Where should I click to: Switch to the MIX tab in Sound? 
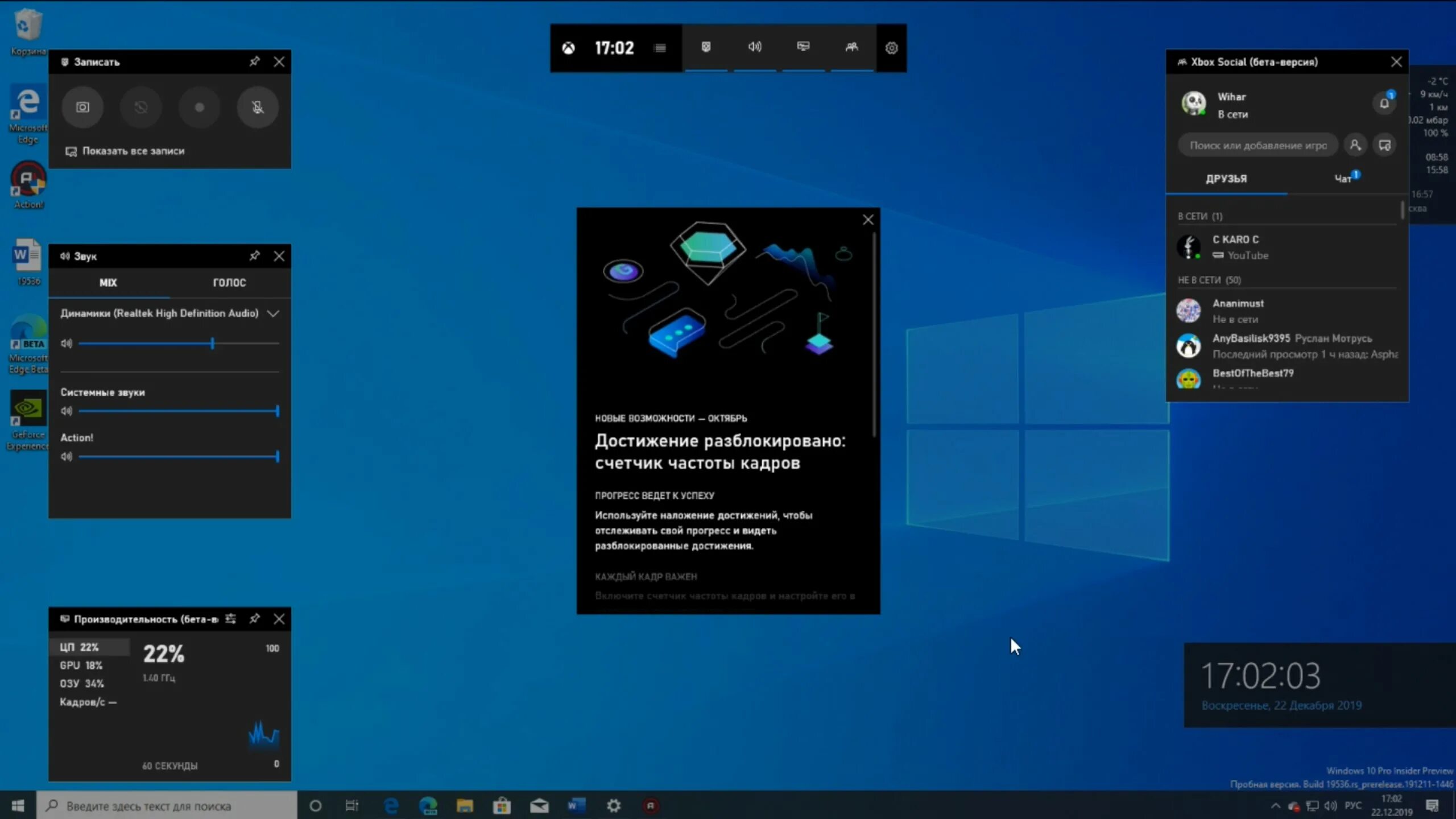109,283
